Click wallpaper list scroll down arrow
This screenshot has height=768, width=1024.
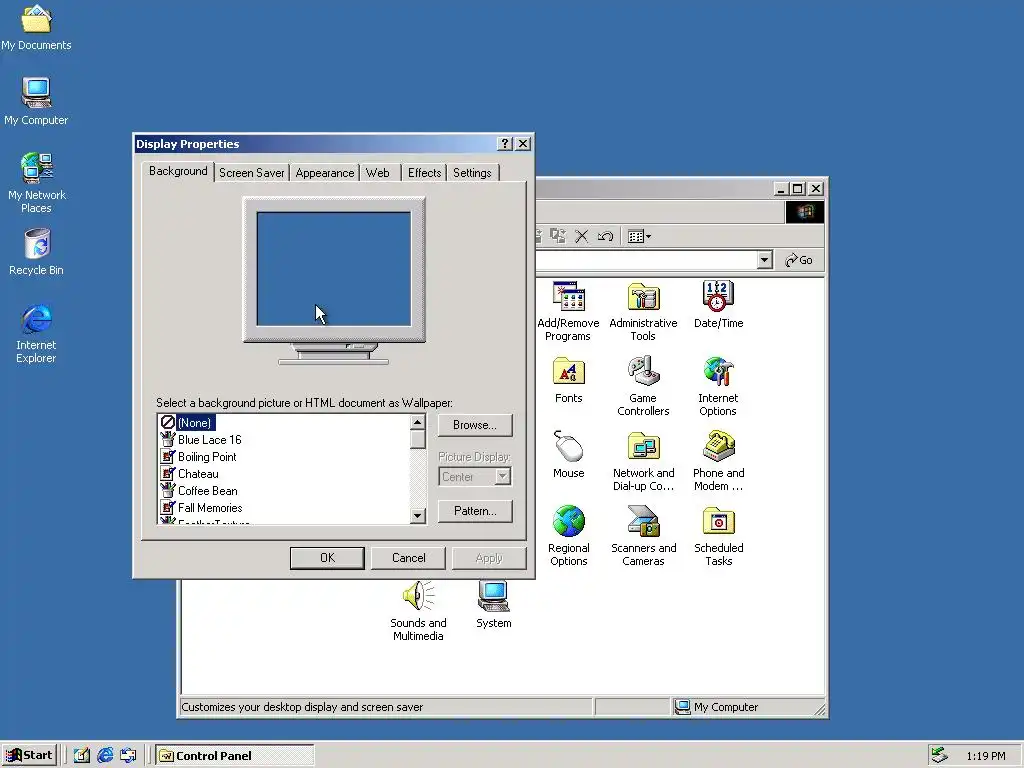point(418,516)
